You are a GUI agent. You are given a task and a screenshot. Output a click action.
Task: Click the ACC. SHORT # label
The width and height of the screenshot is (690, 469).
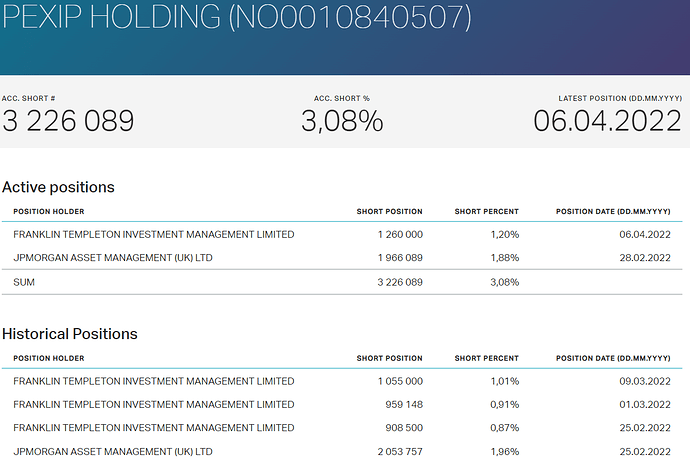point(29,98)
